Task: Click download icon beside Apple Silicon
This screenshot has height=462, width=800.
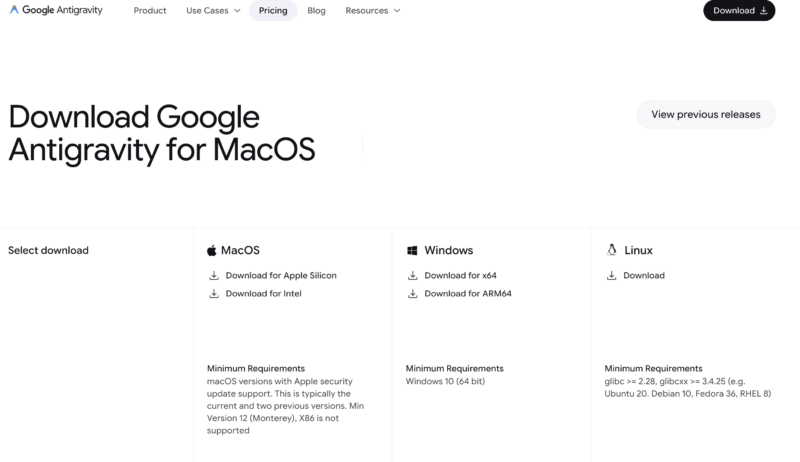Action: point(213,275)
